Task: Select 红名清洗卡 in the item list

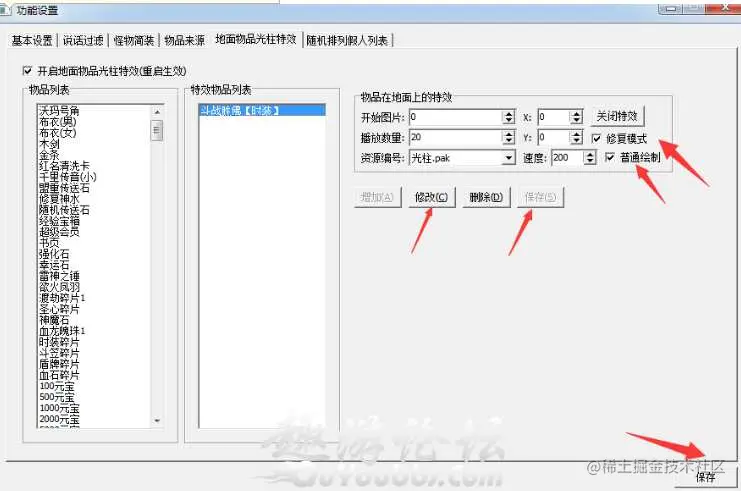Action: click(x=64, y=166)
